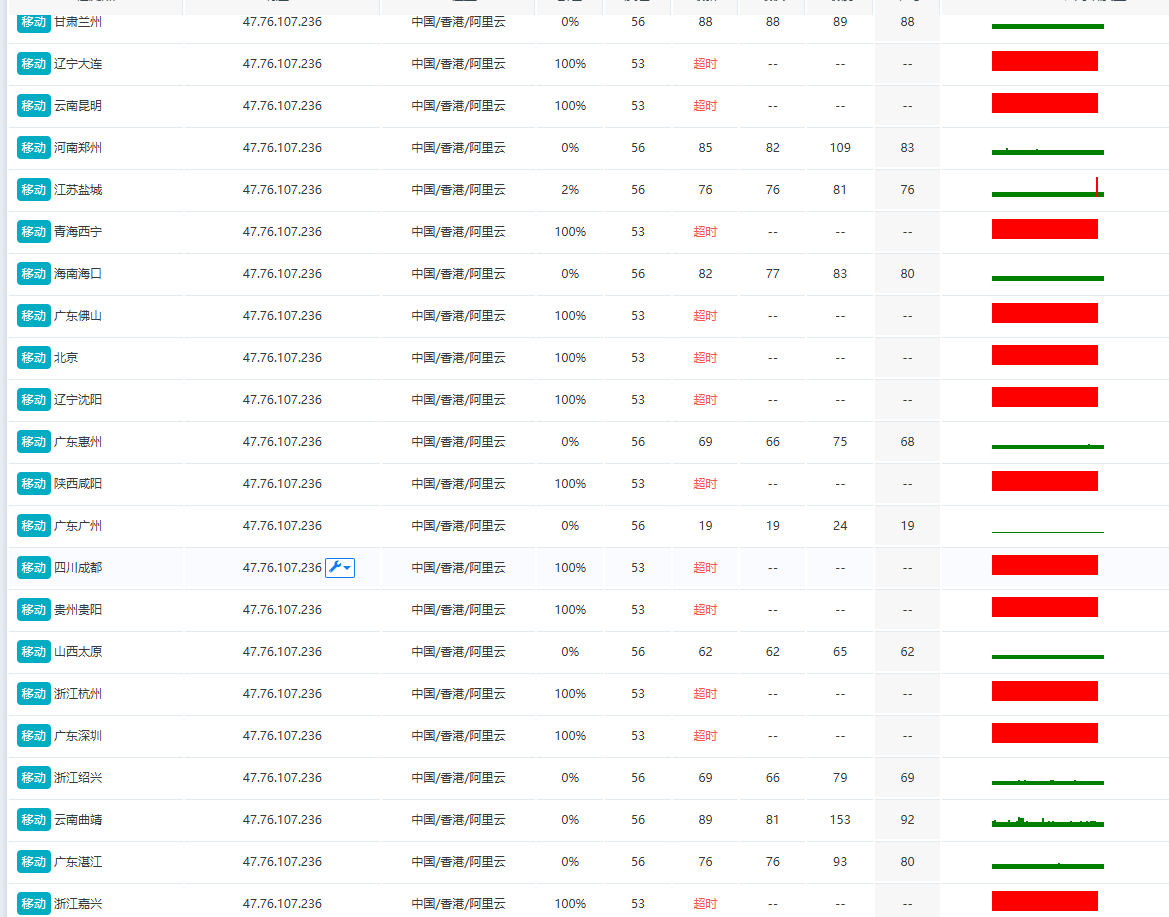Click the 移动 badge for 广东湛江
Image resolution: width=1169 pixels, height=917 pixels.
click(34, 862)
